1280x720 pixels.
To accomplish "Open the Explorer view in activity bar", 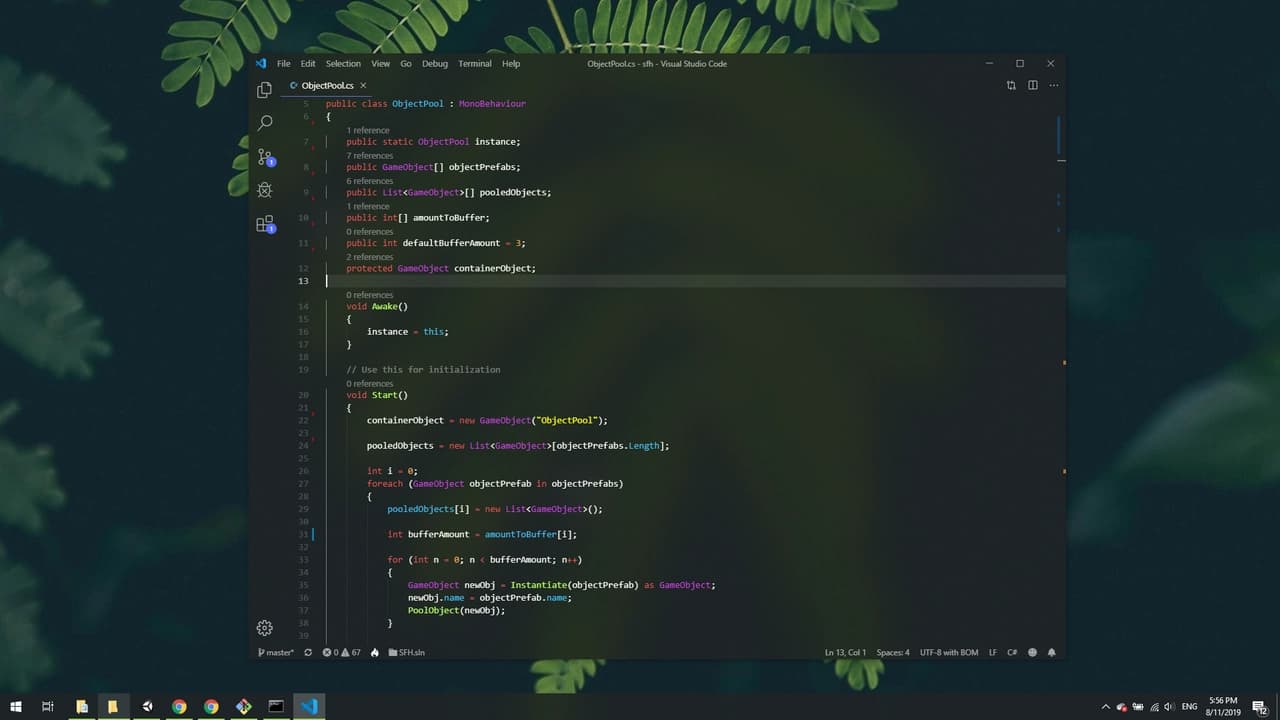I will (264, 90).
